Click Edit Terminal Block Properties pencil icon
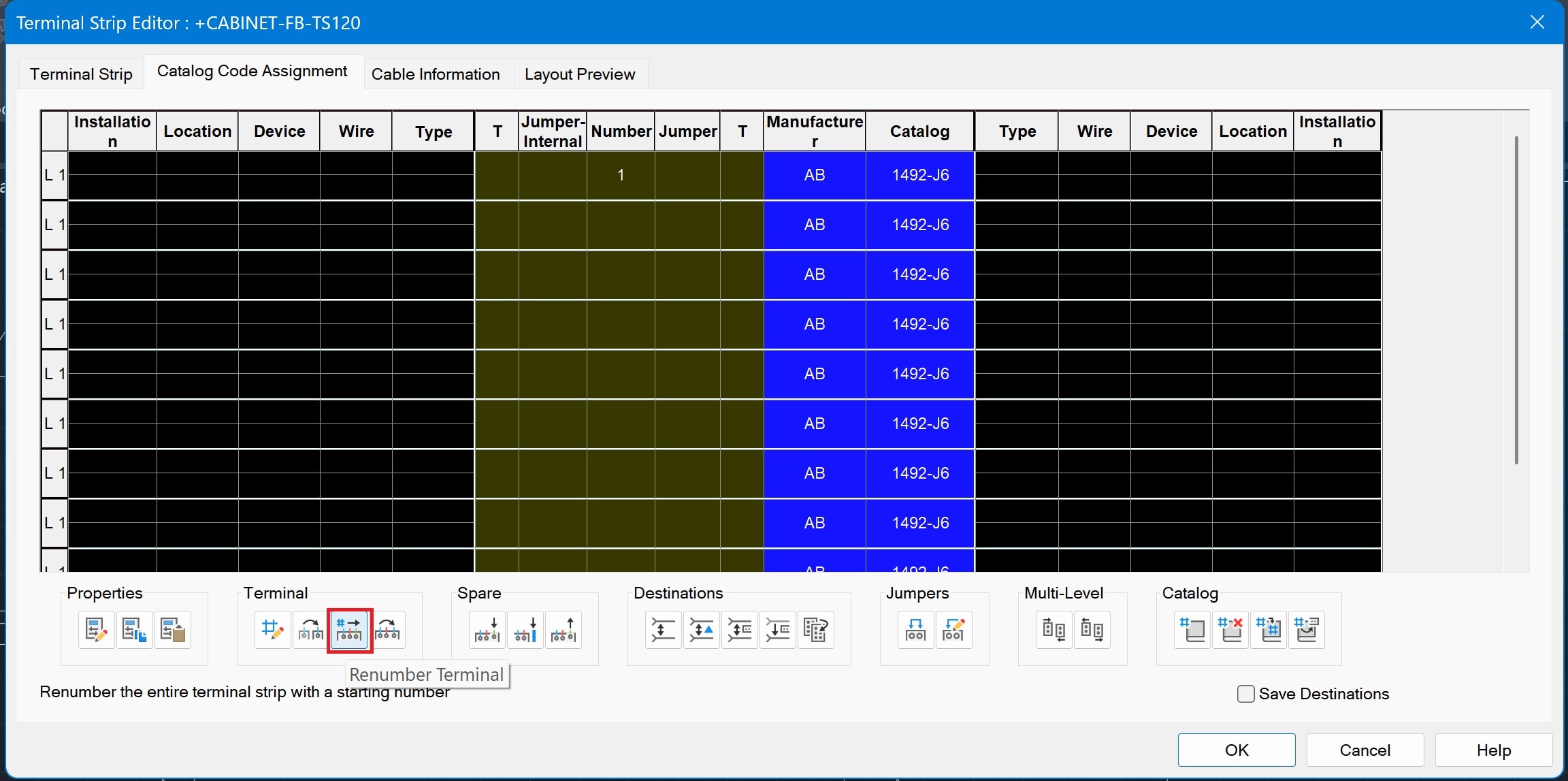 [x=96, y=630]
